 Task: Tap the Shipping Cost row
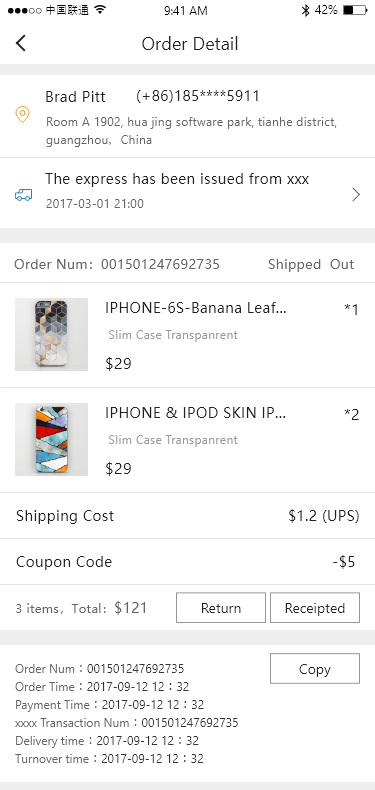click(188, 516)
